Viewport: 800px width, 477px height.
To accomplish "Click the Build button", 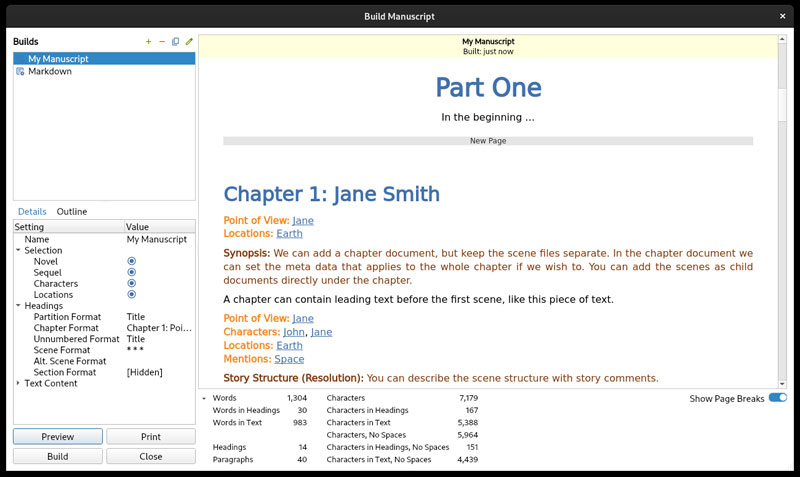I will pyautogui.click(x=58, y=457).
